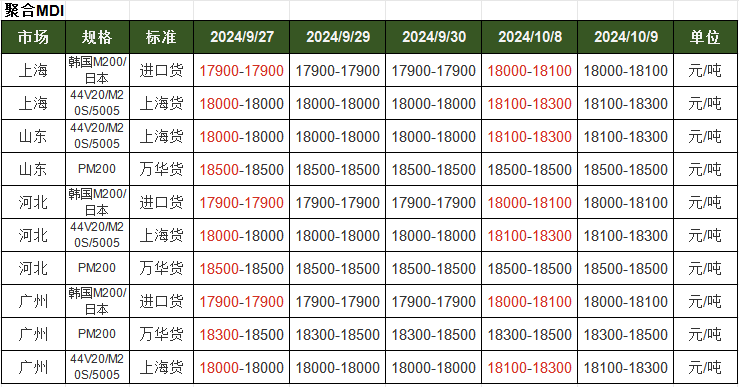Click 2024/9/29 price 18000-18000 in 山东 row
Image resolution: width=739 pixels, height=387 pixels.
tap(338, 137)
